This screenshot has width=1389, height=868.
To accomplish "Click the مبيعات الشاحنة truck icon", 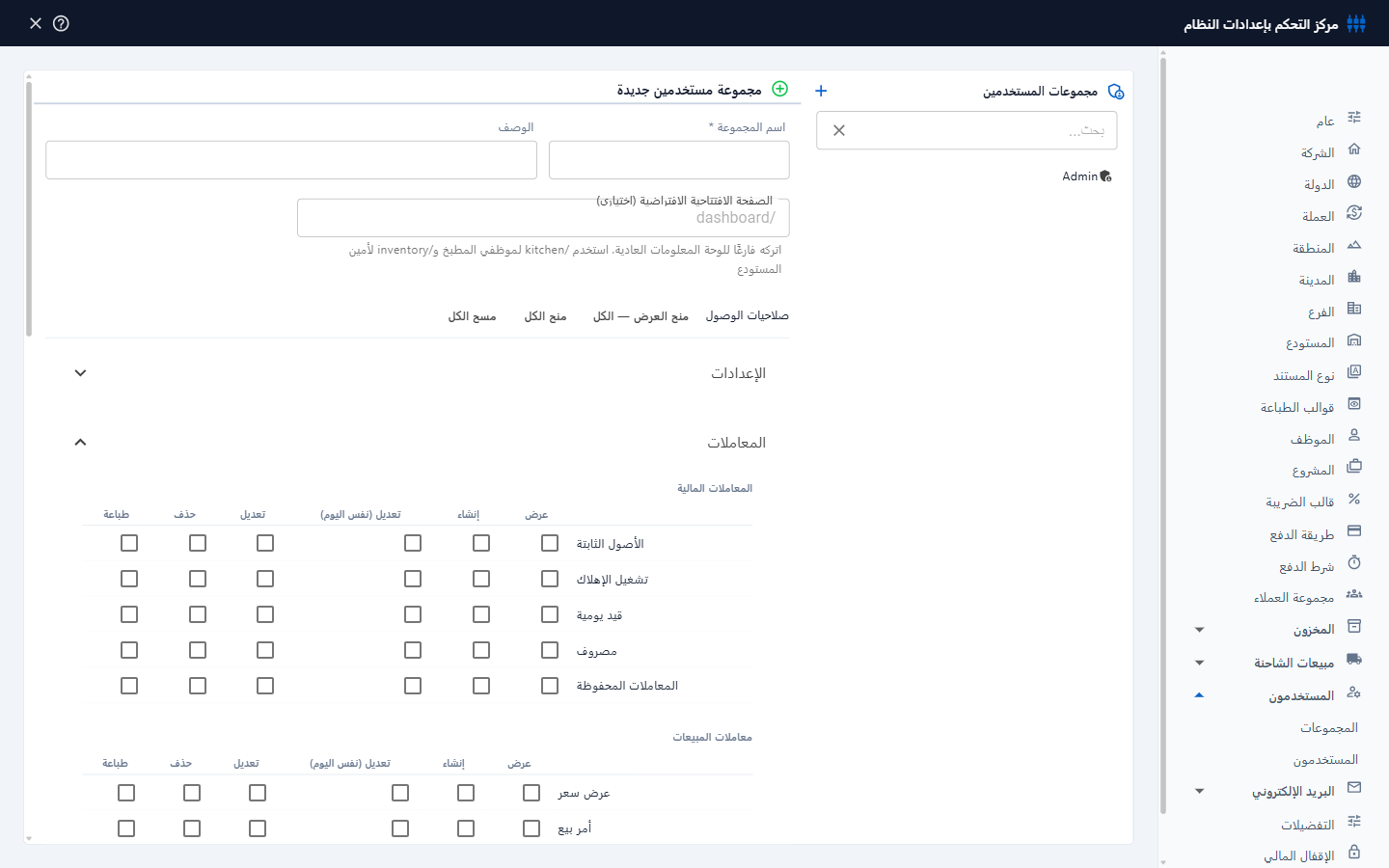I will coord(1354,660).
